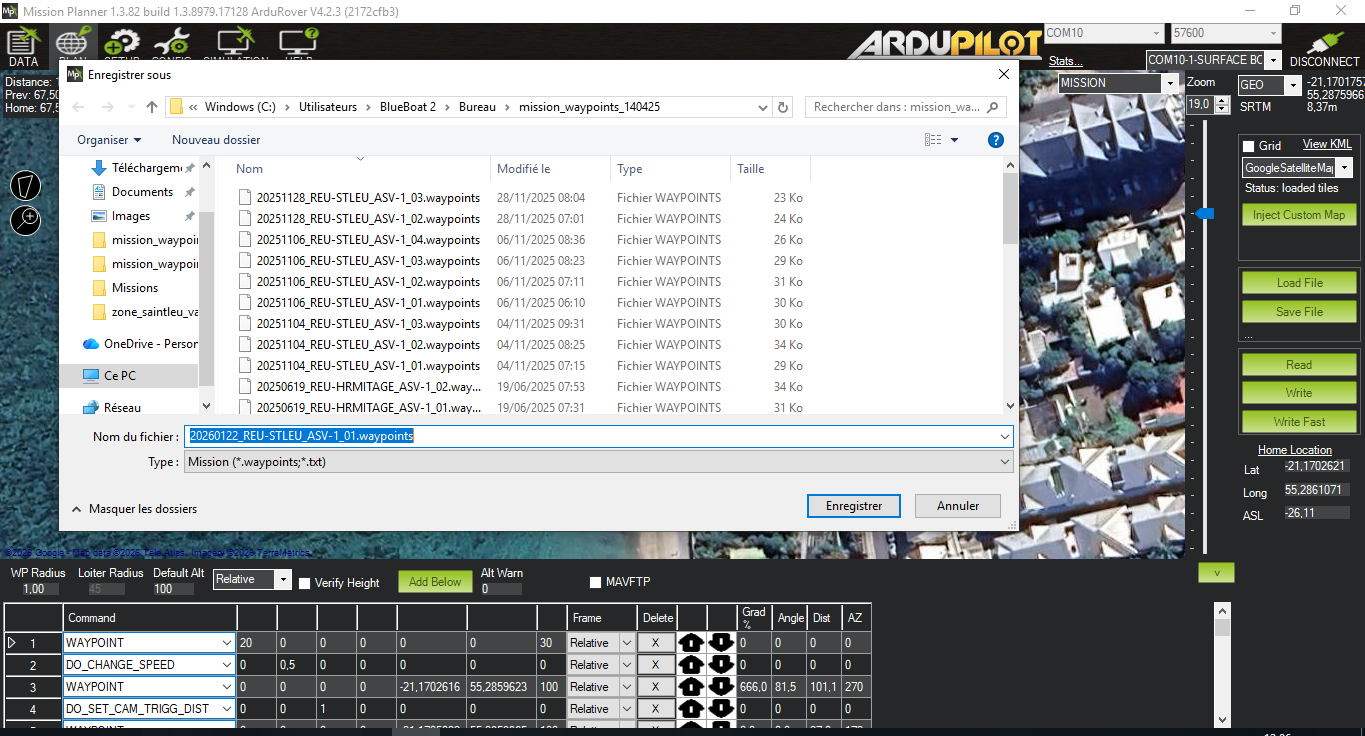1365x736 pixels.
Task: Expand the file Type dropdown
Action: coord(1004,462)
